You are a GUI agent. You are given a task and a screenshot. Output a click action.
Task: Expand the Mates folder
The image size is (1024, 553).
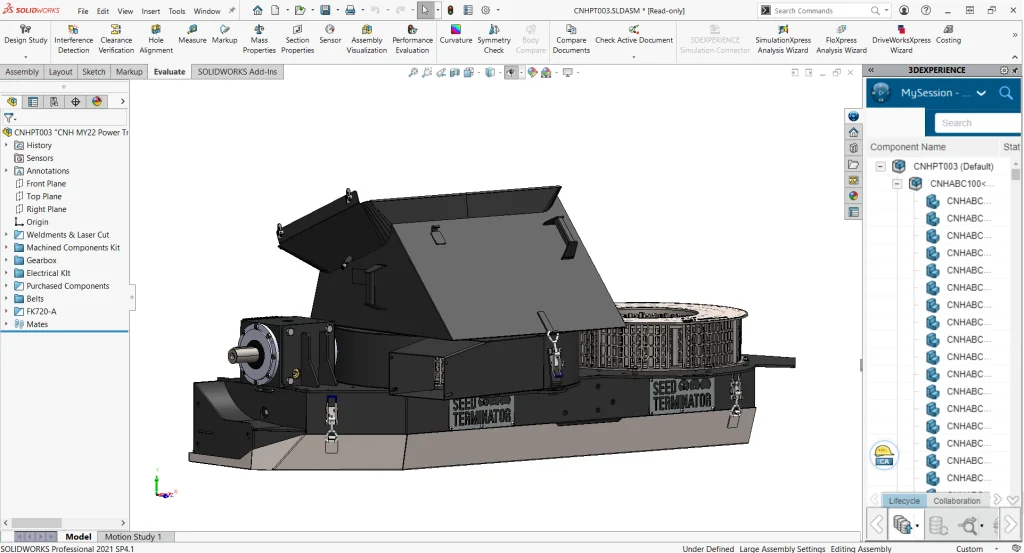7,324
